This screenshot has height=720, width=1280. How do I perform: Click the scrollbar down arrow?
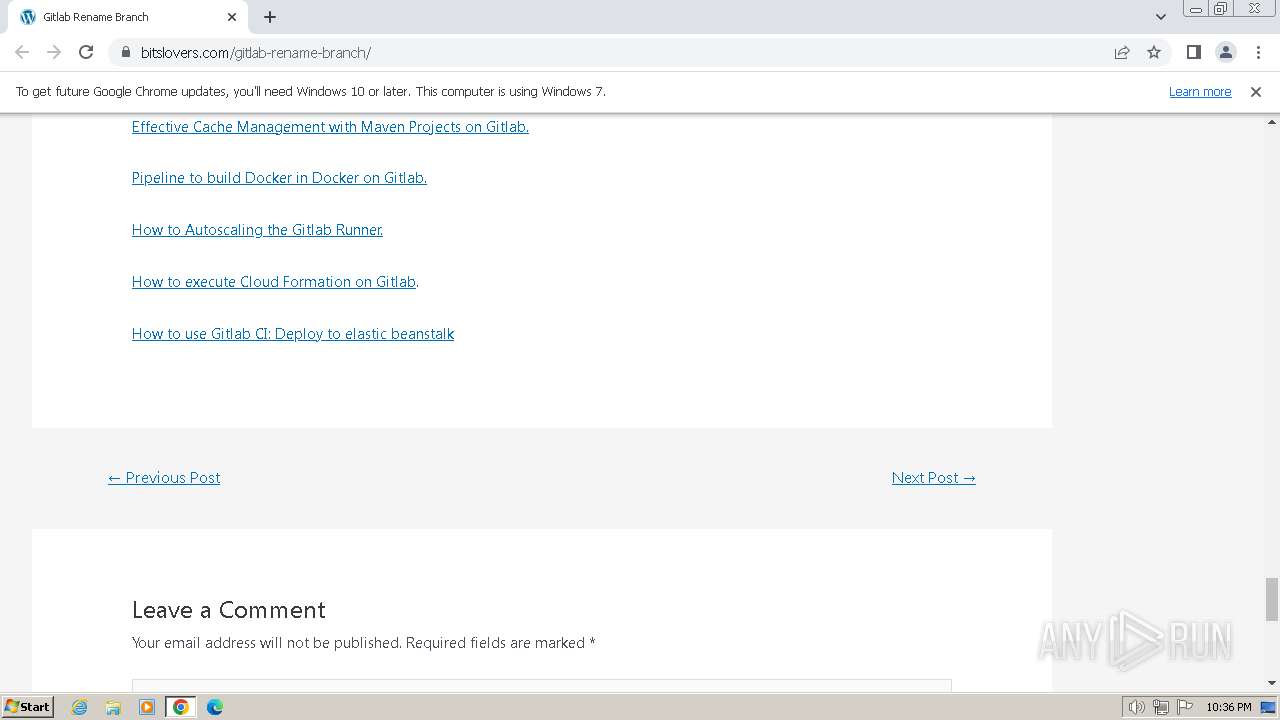tap(1272, 683)
